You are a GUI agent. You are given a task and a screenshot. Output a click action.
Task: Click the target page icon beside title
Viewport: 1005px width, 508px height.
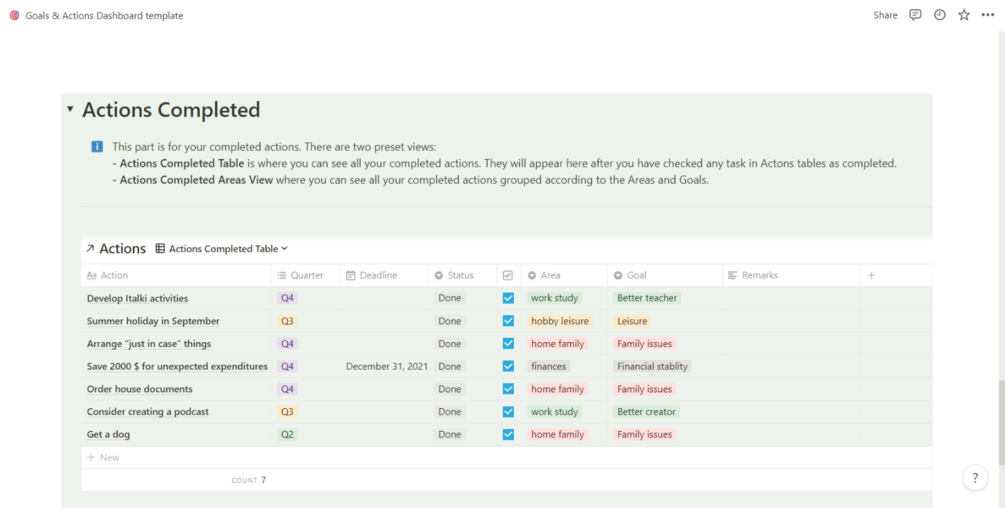tap(14, 16)
